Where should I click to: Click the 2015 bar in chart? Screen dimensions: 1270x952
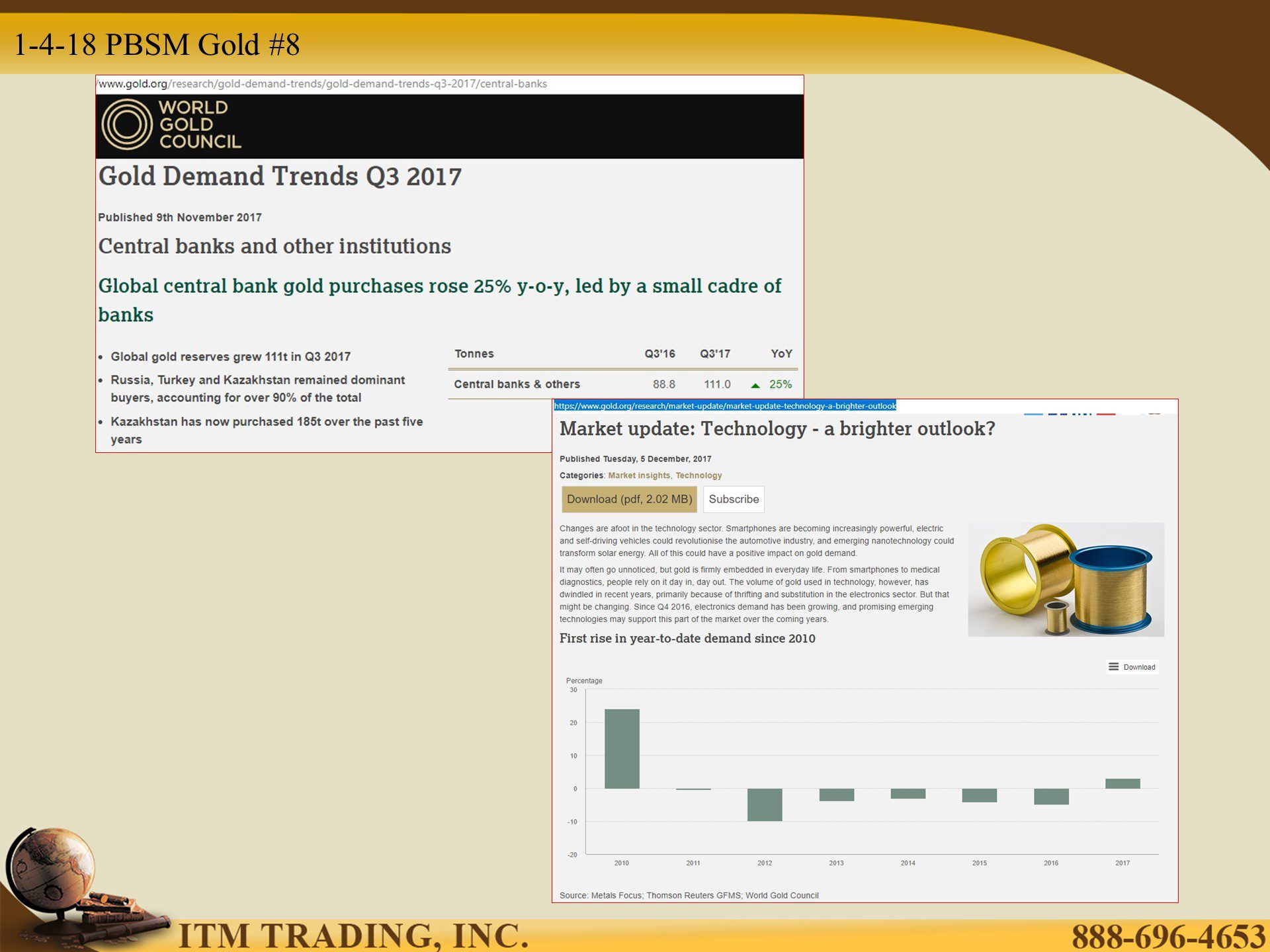[979, 795]
